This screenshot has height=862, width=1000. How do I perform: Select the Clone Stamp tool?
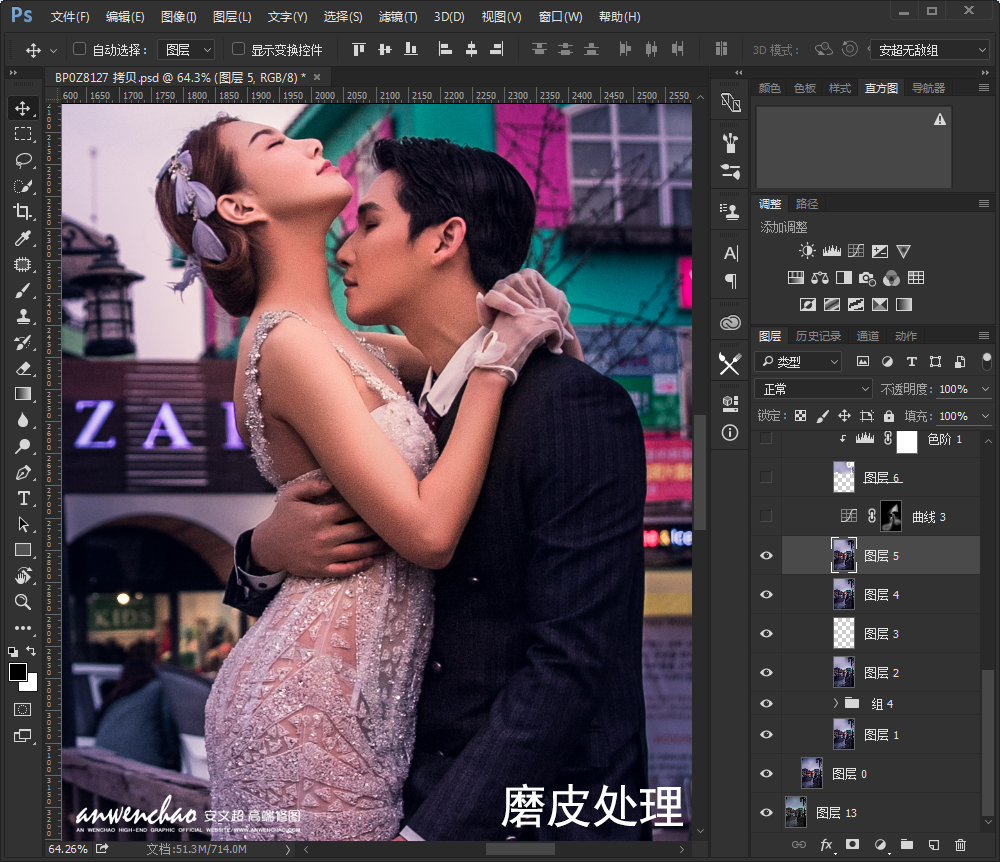pyautogui.click(x=23, y=316)
